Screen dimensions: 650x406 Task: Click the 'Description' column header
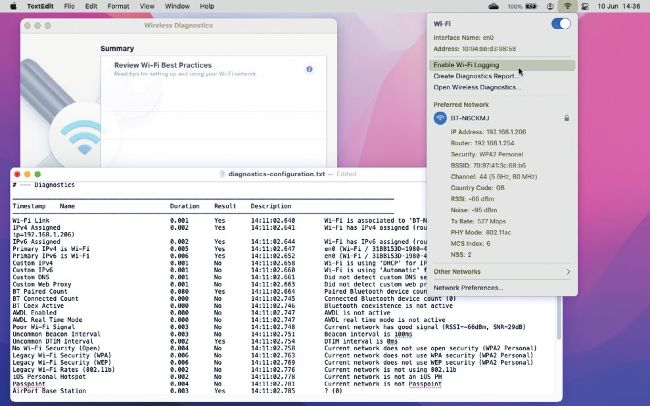pyautogui.click(x=271, y=206)
